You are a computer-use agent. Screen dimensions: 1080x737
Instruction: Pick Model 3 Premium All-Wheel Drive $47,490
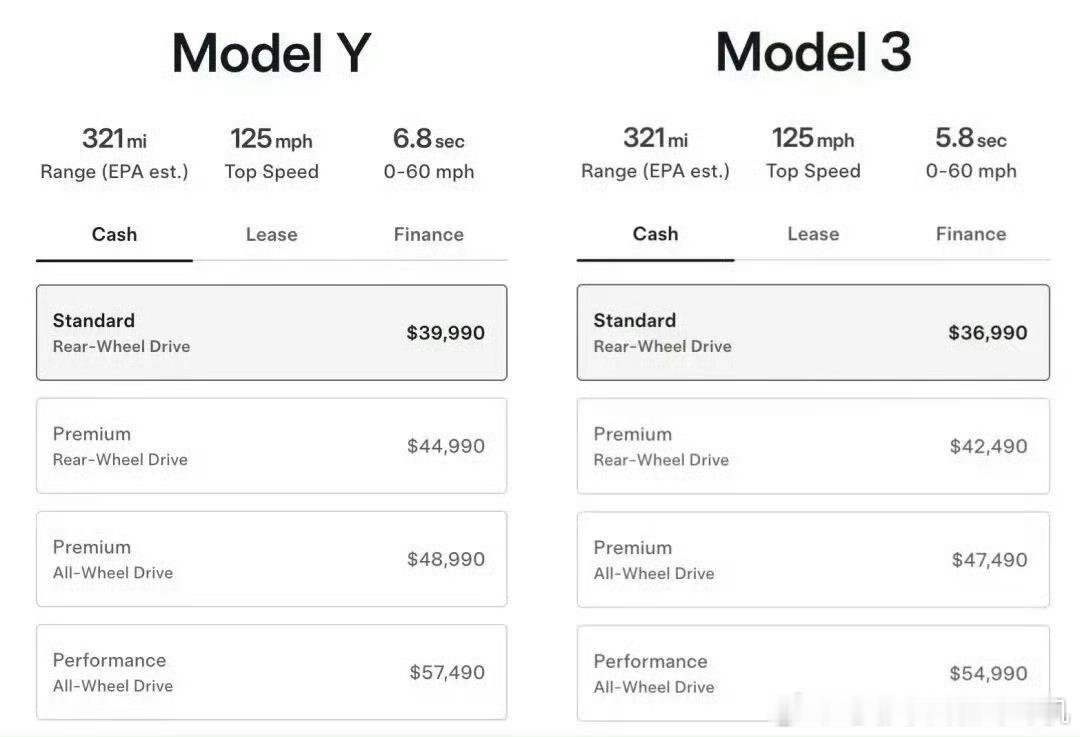[813, 560]
